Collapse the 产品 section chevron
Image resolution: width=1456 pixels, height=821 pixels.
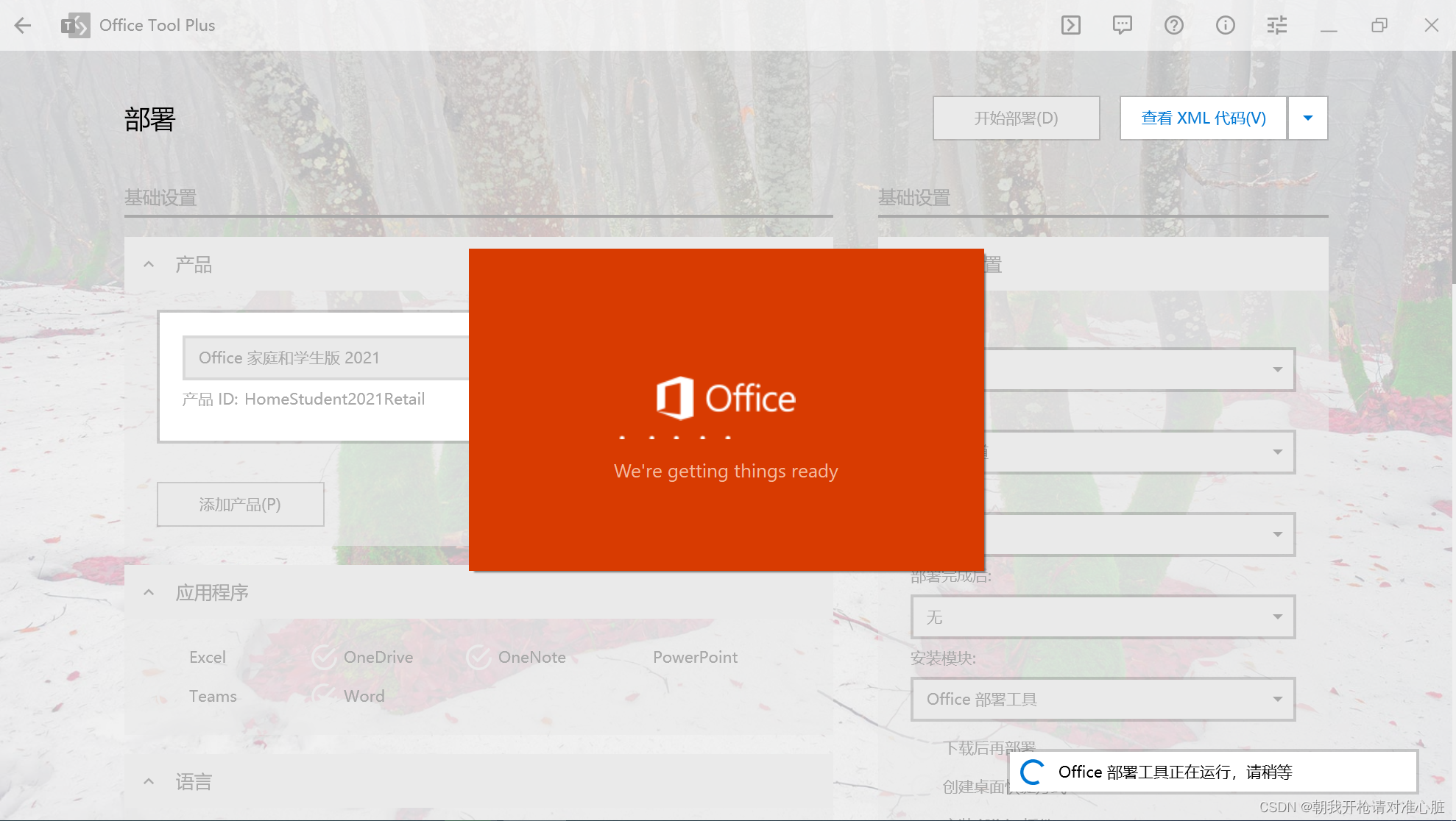click(x=149, y=264)
